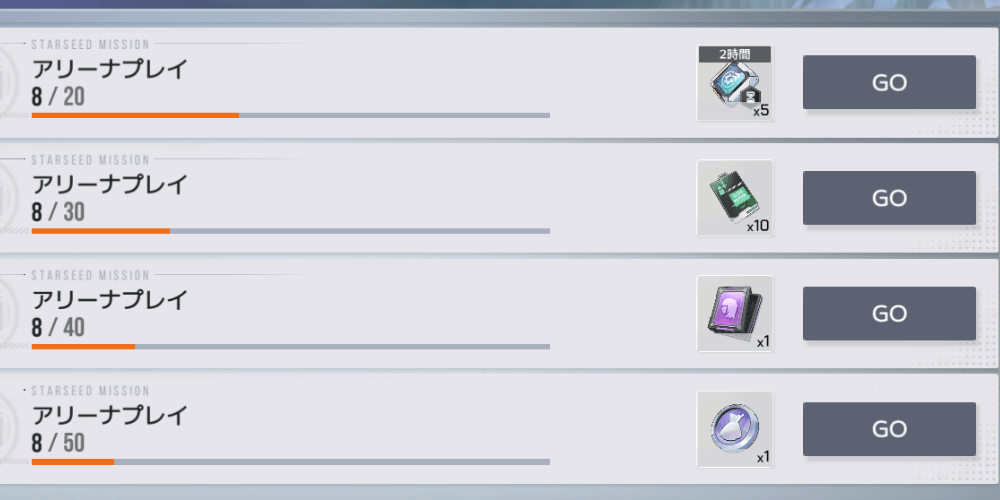Click the 8 / 50 progress counter text
The height and width of the screenshot is (500, 1000).
(x=58, y=443)
